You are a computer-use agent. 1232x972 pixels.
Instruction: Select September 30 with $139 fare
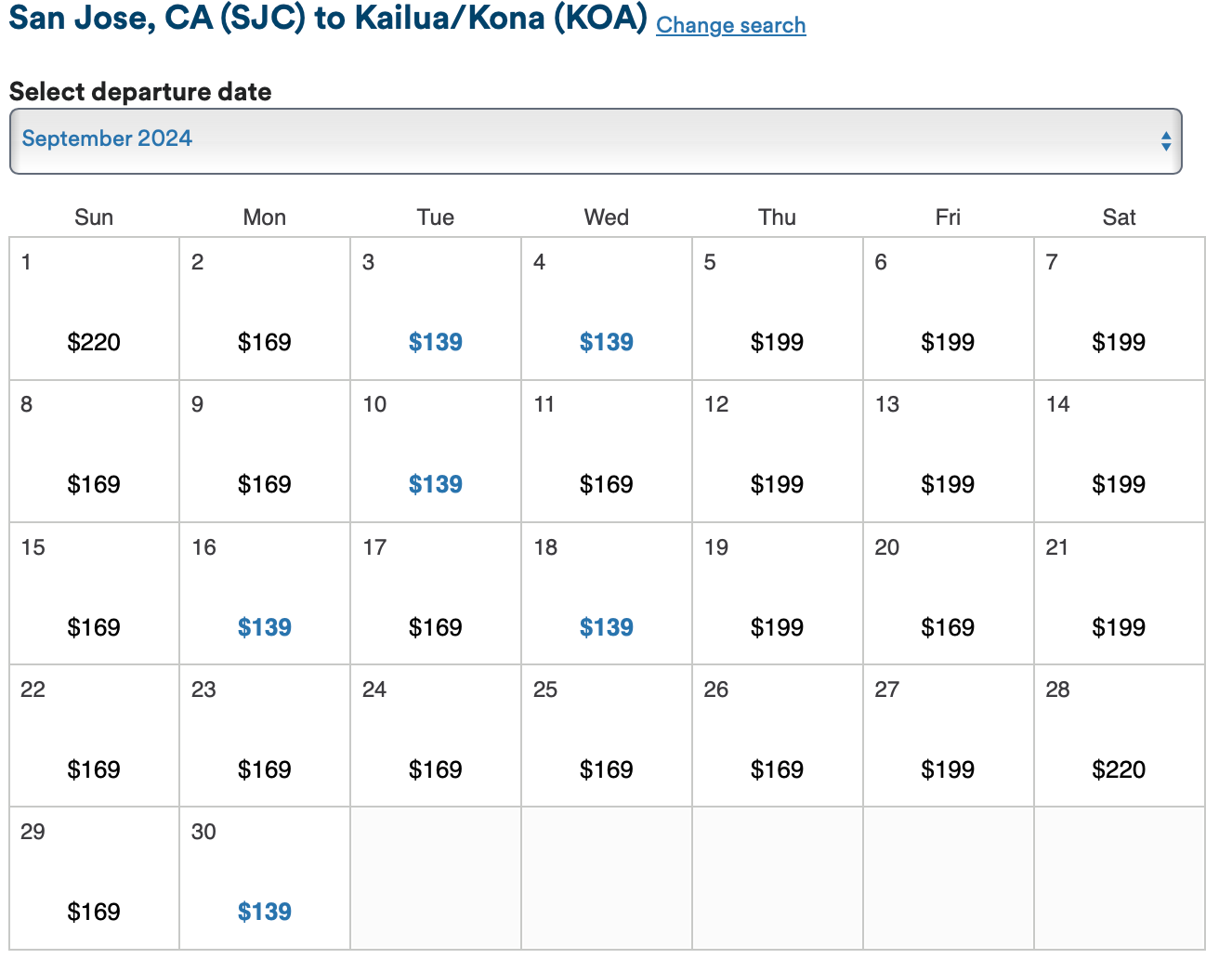(x=265, y=912)
